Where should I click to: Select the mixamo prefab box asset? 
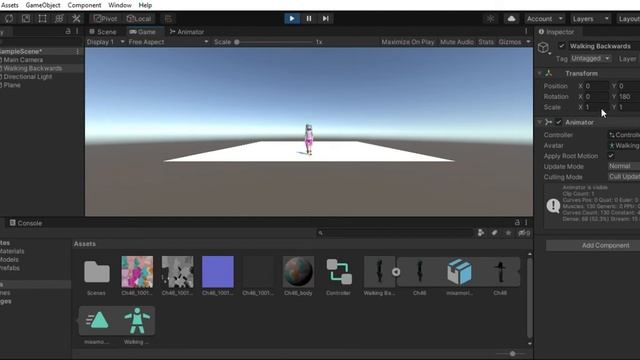(x=459, y=272)
